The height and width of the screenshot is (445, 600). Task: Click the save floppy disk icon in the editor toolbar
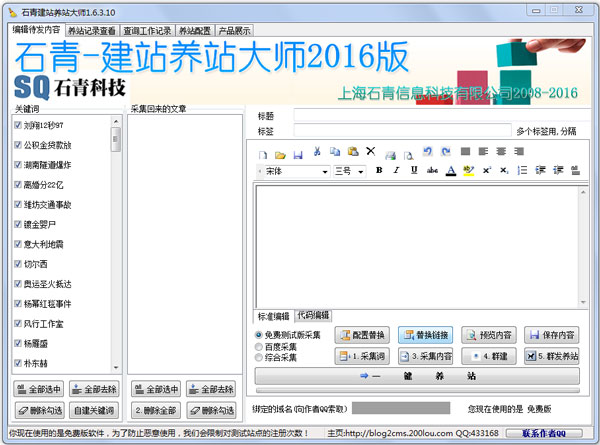pos(298,155)
